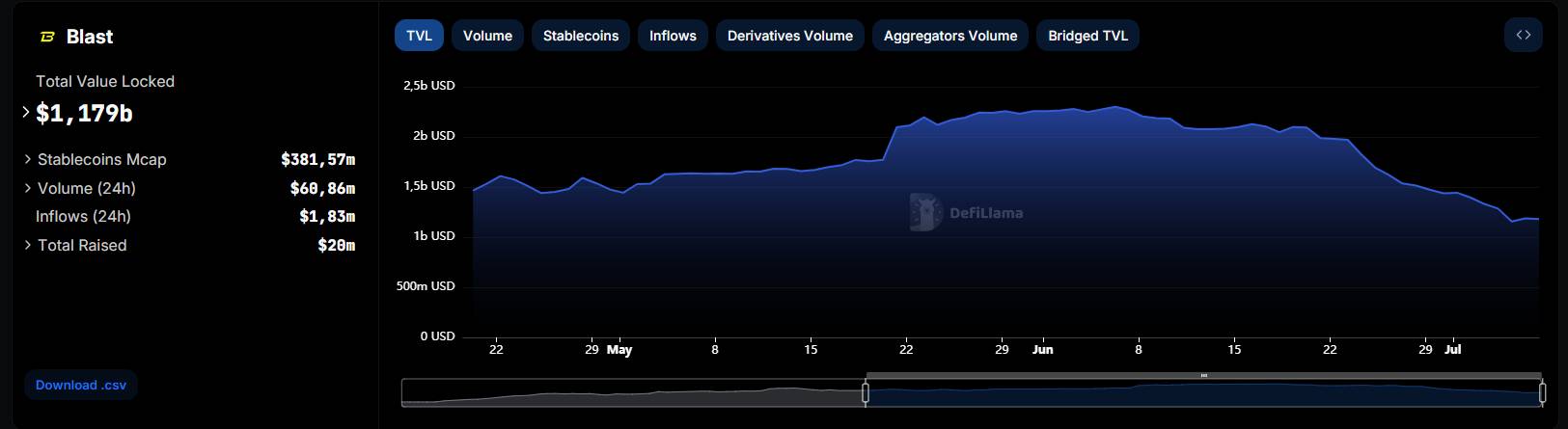1568x429 pixels.
Task: Click the 2b USD axis label
Action: 434,135
